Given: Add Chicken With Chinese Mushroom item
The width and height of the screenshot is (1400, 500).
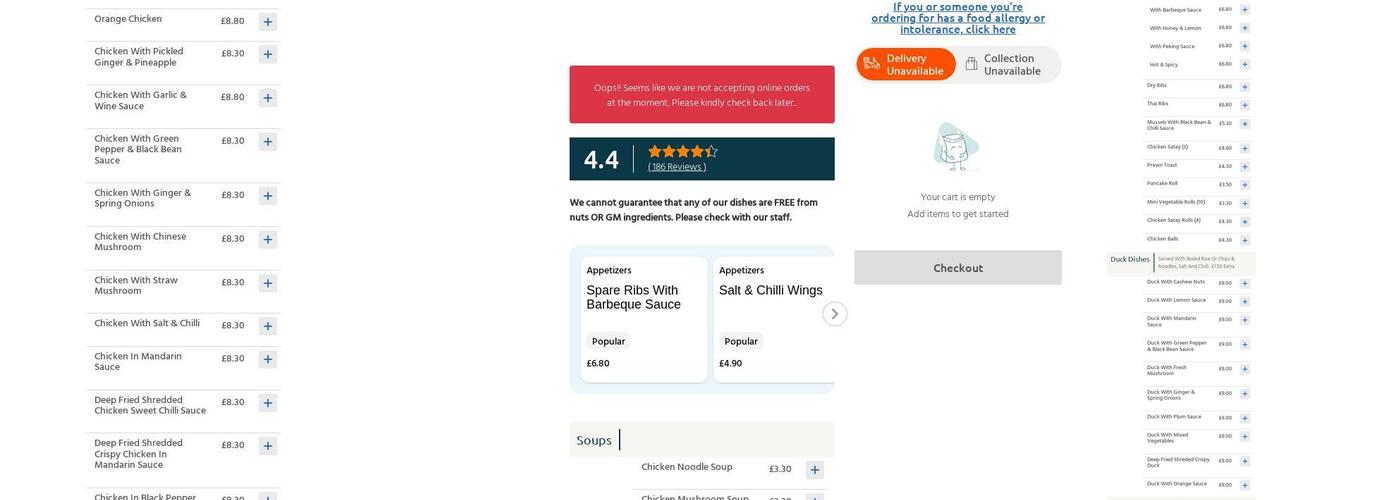Looking at the screenshot, I should click(x=267, y=240).
